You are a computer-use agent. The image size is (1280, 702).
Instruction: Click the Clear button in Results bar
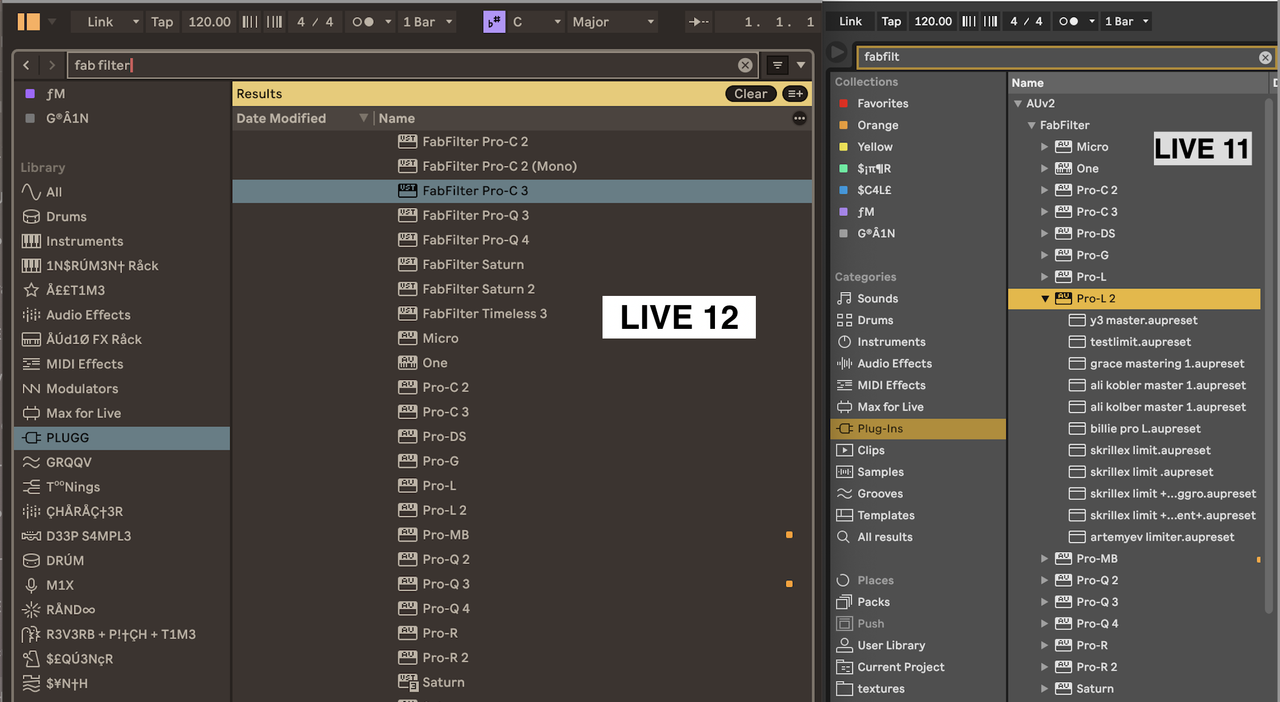(x=751, y=94)
